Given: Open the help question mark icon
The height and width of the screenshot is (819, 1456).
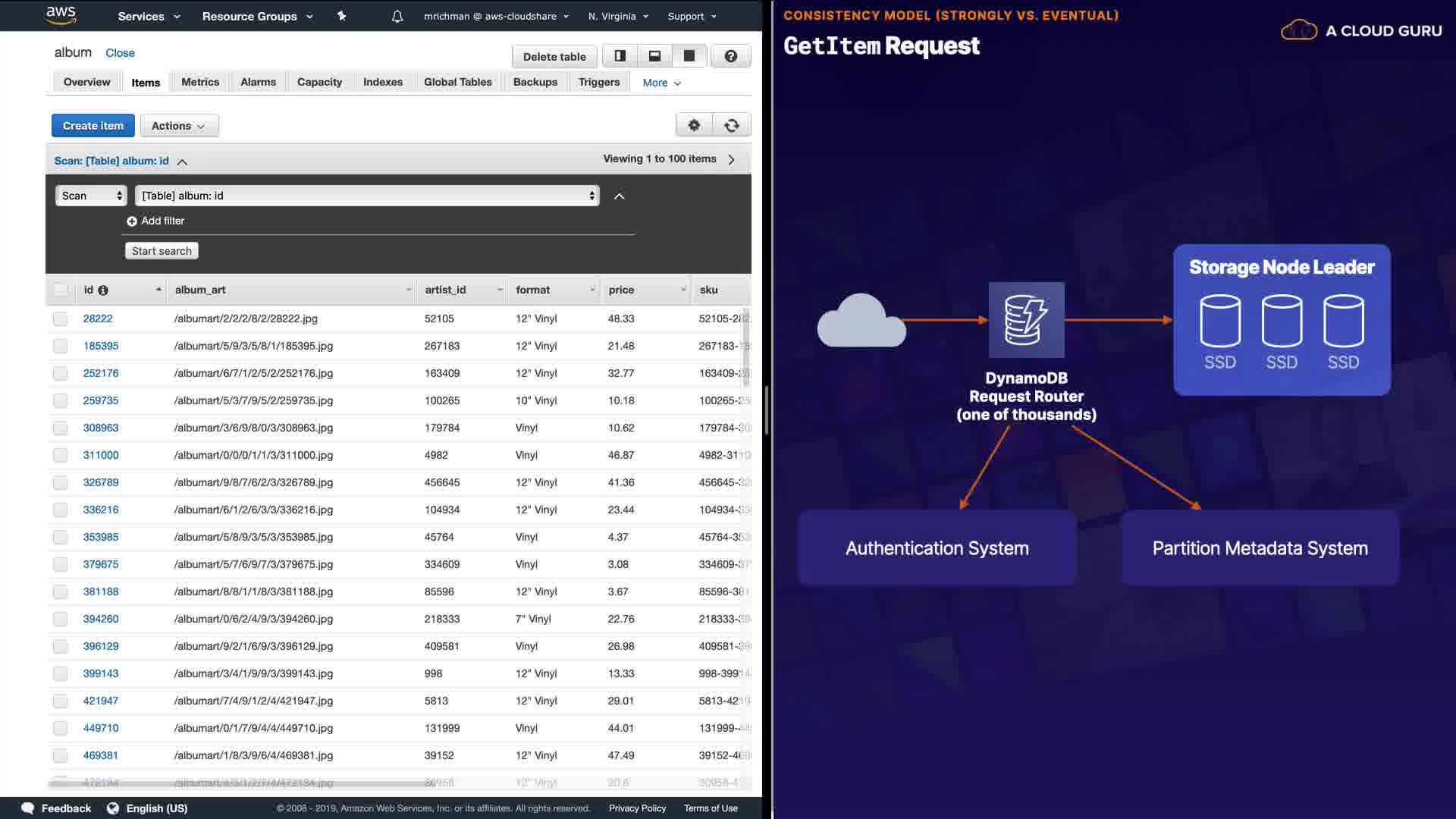Looking at the screenshot, I should [x=730, y=56].
